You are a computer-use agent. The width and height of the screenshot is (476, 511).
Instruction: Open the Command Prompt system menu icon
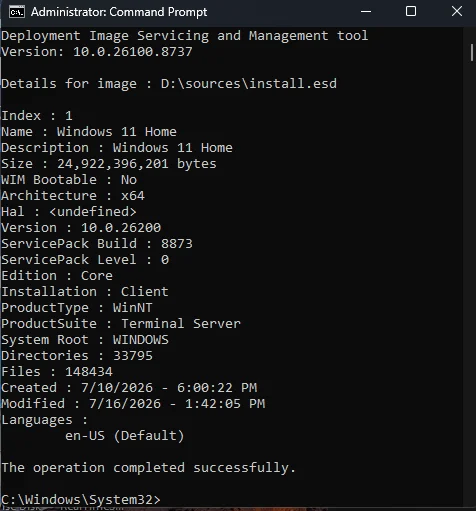click(x=17, y=12)
